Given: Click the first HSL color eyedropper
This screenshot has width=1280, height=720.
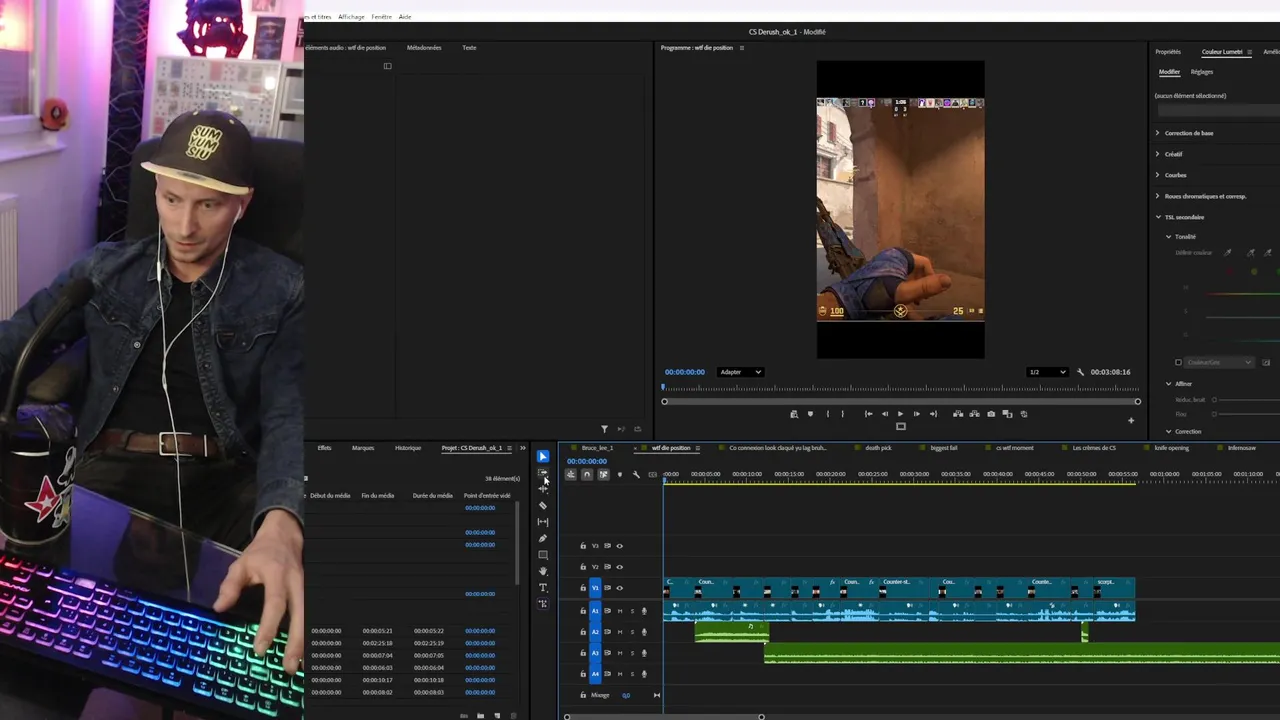Looking at the screenshot, I should point(1227,252).
